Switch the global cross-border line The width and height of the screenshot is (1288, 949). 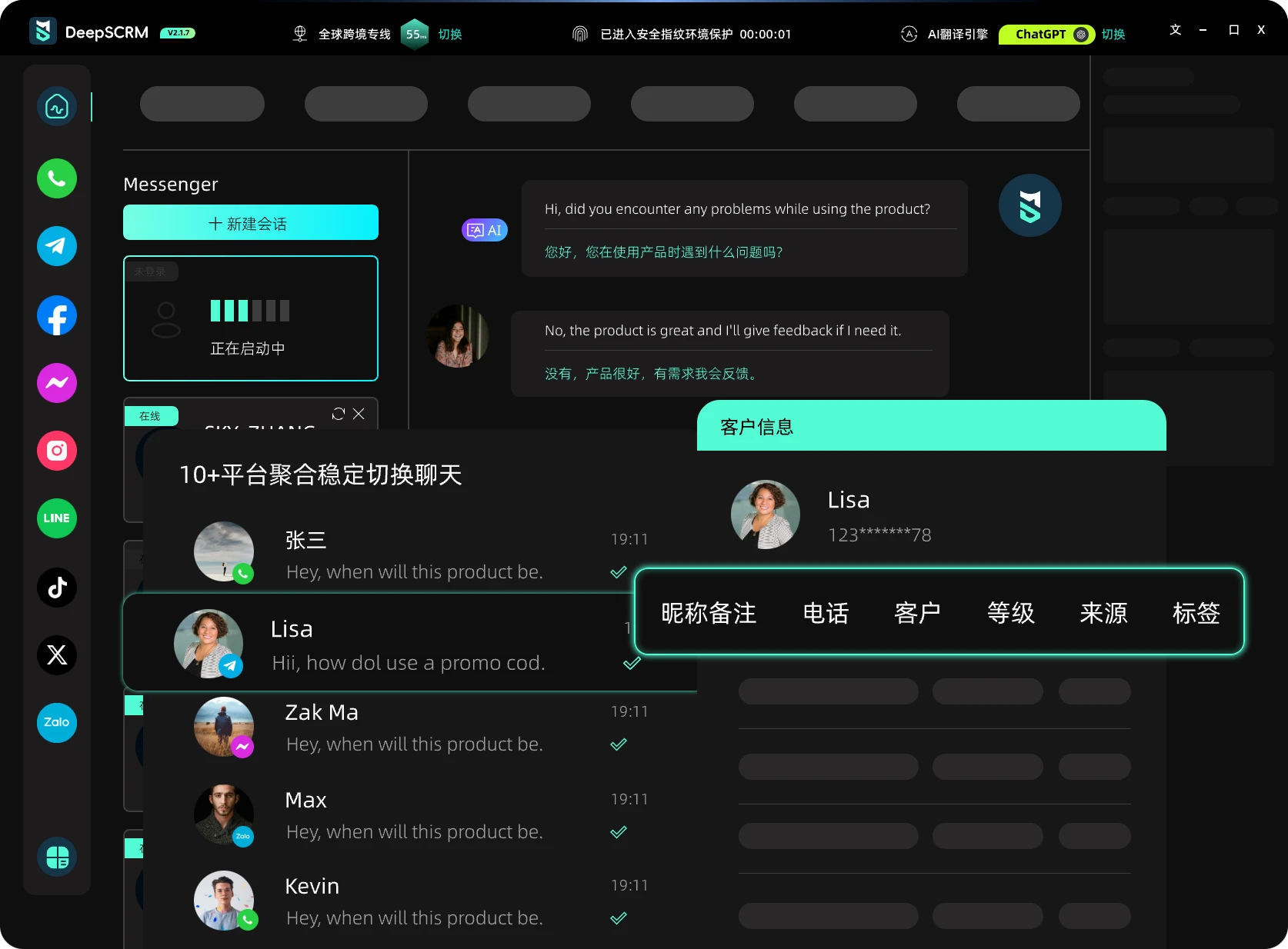(450, 35)
